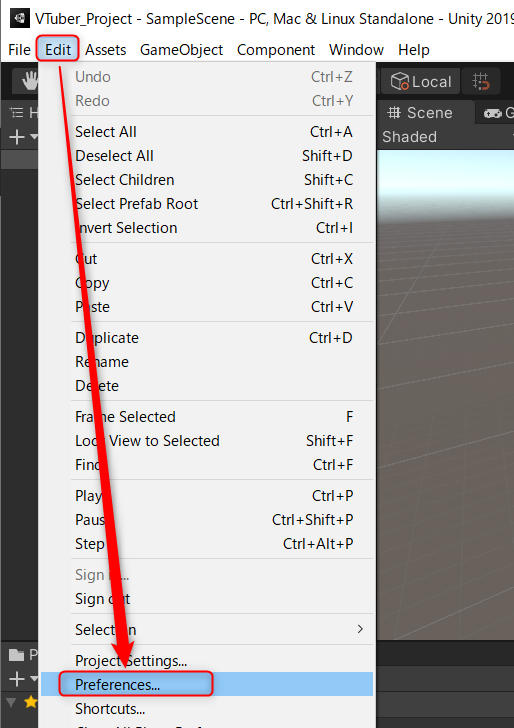Click the Hierarchy plus create button
Image resolution: width=514 pixels, height=728 pixels.
coord(23,137)
